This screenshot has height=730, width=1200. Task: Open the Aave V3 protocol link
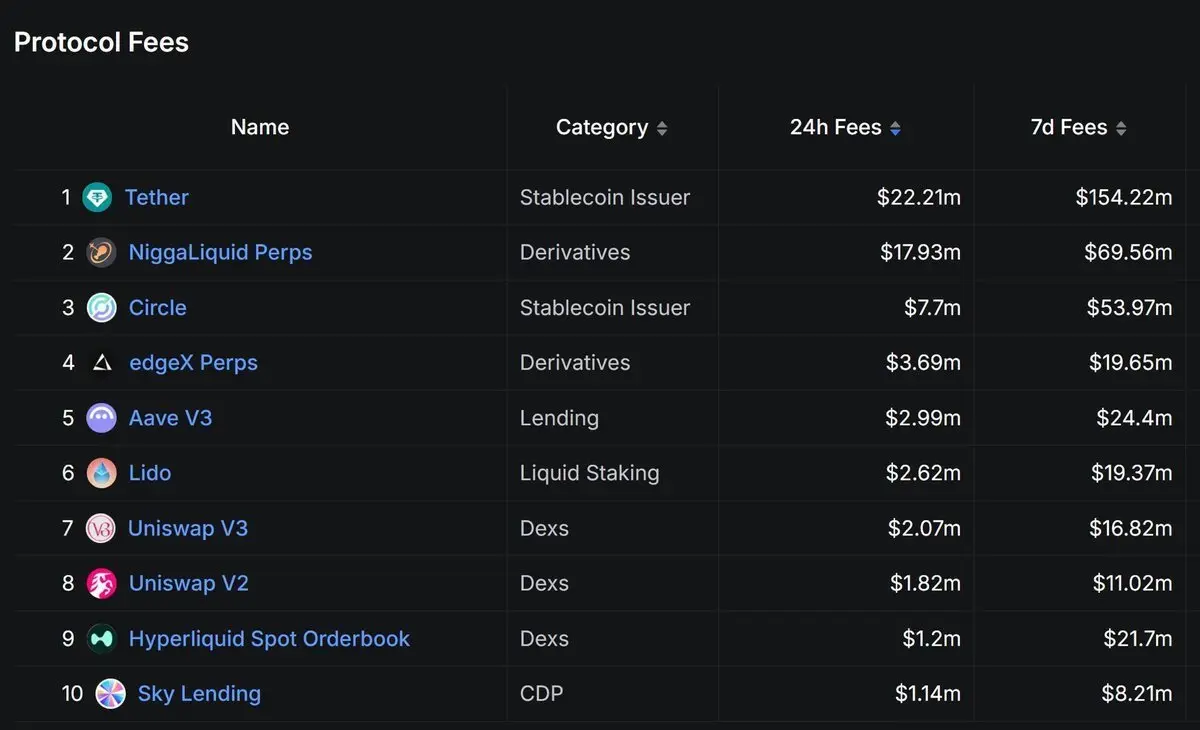(171, 418)
